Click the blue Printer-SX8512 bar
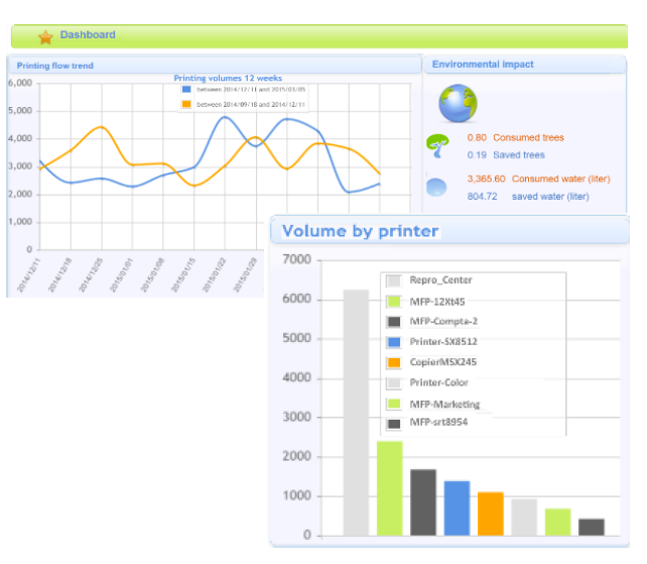The height and width of the screenshot is (564, 647). tap(456, 508)
